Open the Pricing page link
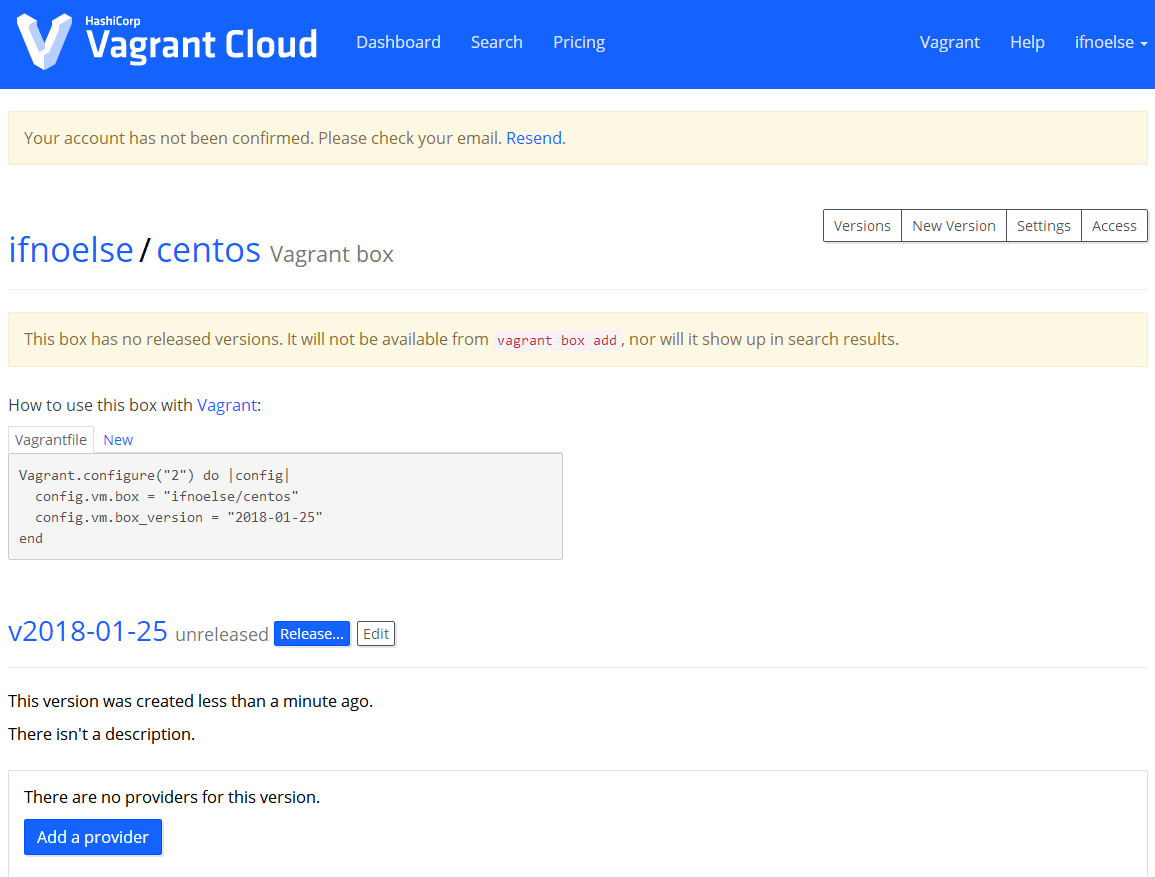 pos(578,42)
